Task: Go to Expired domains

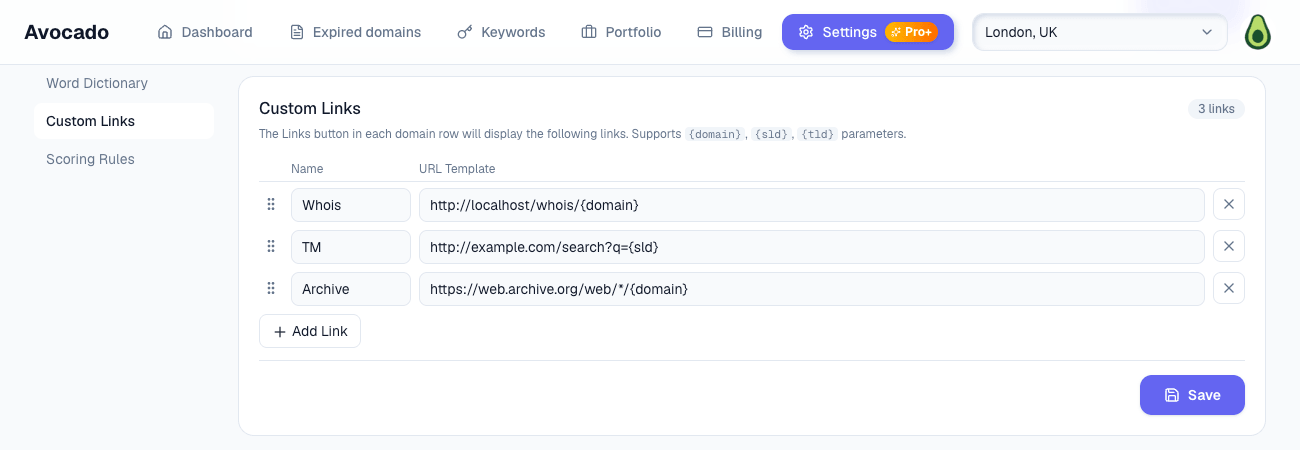Action: (x=355, y=32)
